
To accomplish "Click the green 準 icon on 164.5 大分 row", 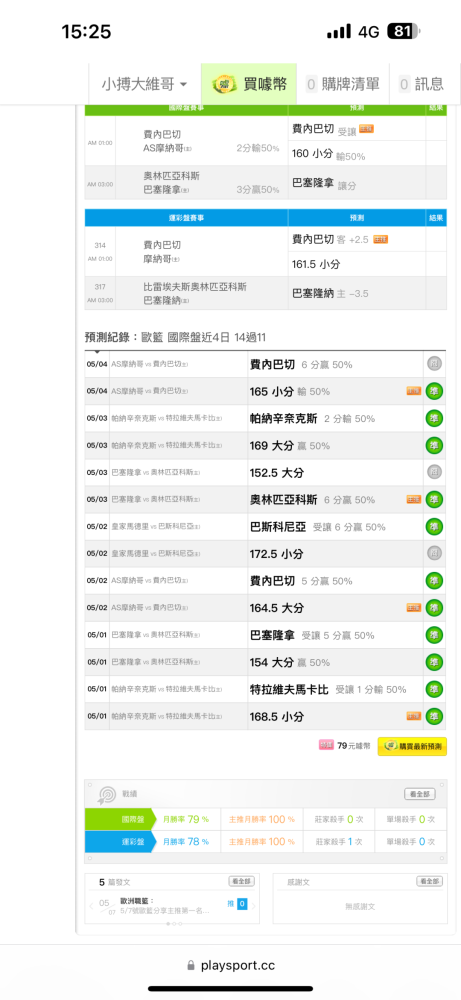I will (x=434, y=608).
